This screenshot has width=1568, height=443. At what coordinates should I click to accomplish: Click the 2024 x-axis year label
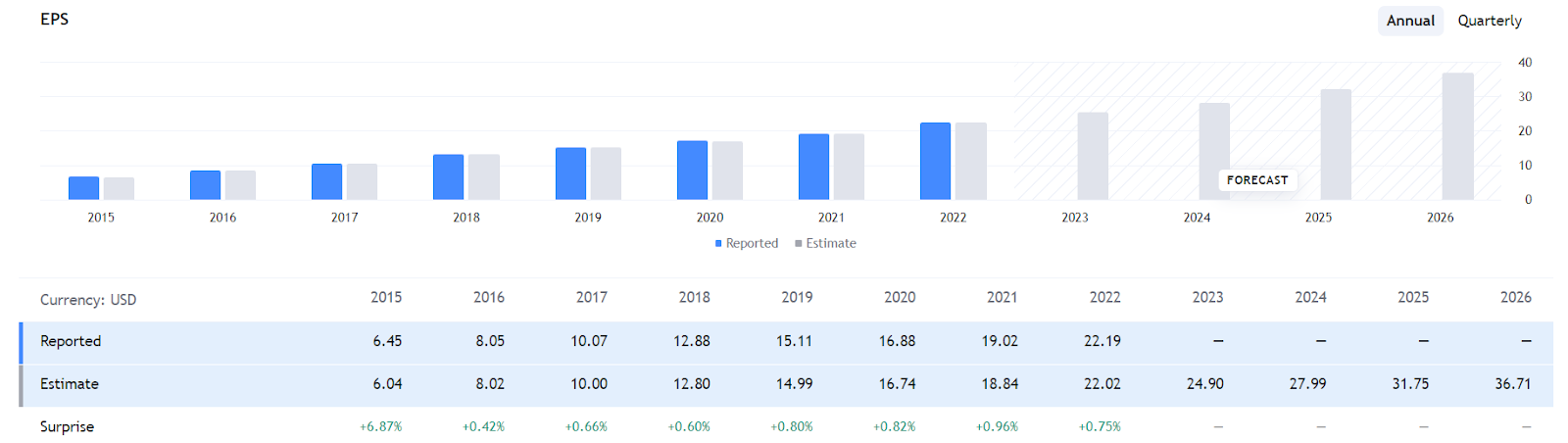[1197, 218]
